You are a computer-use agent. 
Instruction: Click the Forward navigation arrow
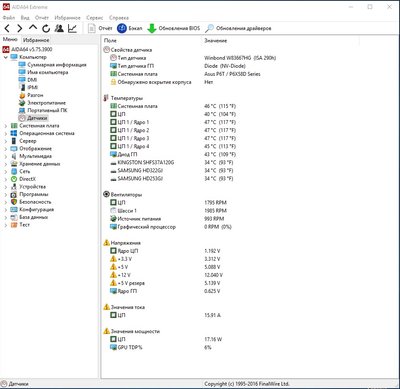pyautogui.click(x=20, y=28)
